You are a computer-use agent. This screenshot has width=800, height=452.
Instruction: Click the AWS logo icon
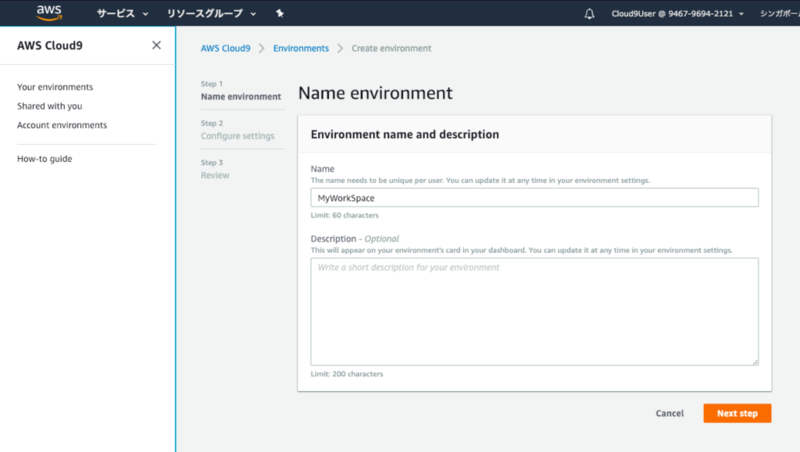[x=49, y=13]
